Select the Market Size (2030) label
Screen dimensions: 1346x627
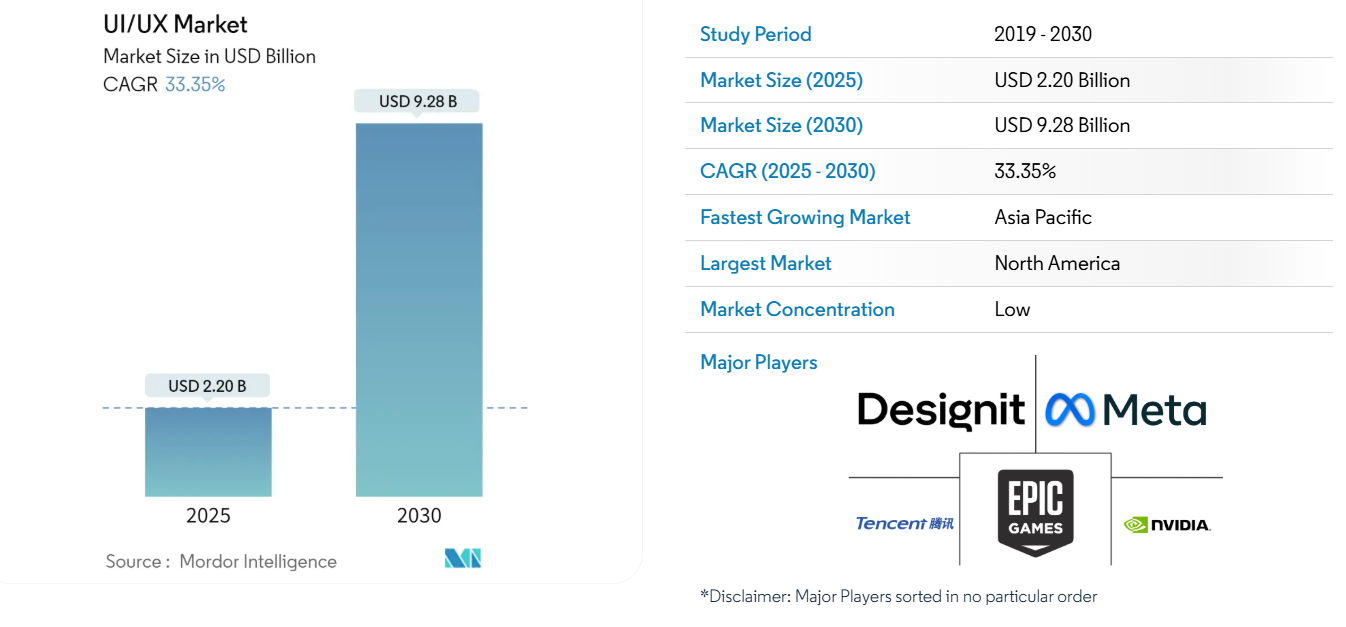pyautogui.click(x=781, y=125)
